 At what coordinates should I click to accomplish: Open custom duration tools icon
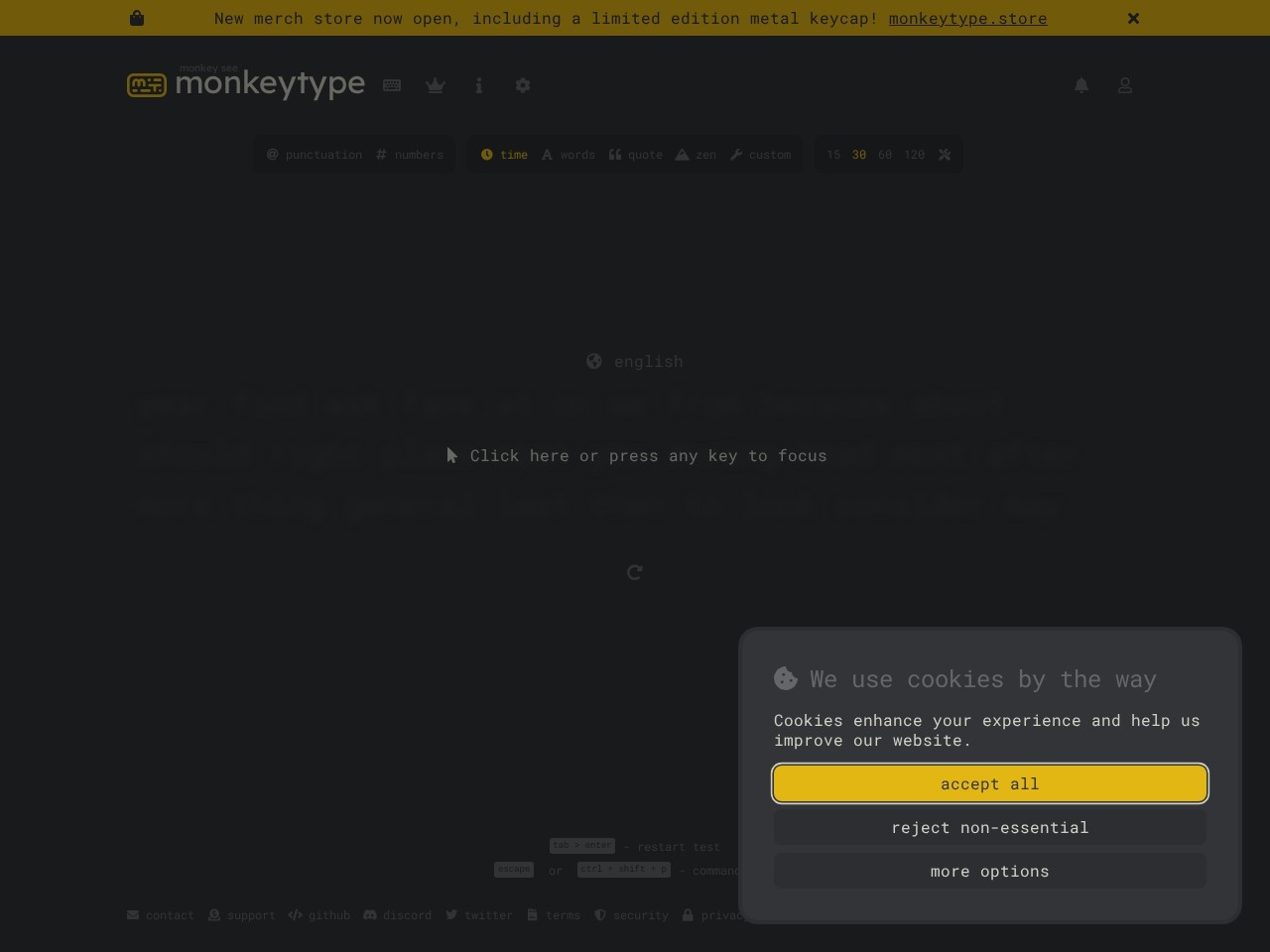[x=945, y=155]
